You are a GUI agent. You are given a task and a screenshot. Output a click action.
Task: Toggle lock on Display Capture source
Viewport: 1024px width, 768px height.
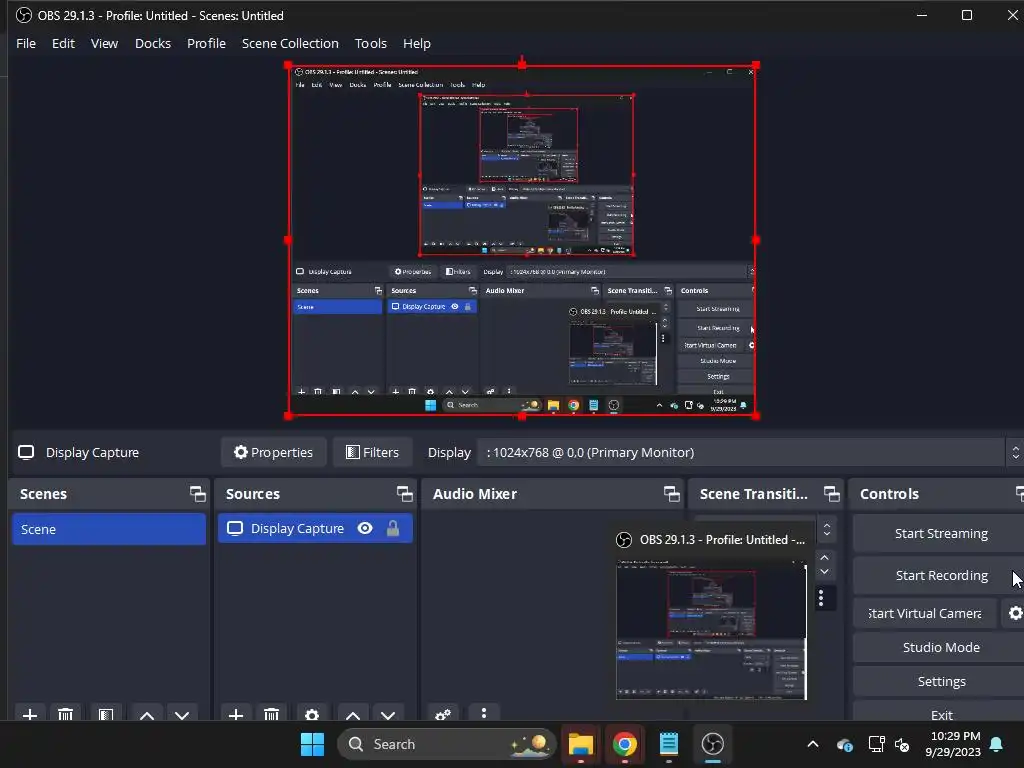coord(392,528)
